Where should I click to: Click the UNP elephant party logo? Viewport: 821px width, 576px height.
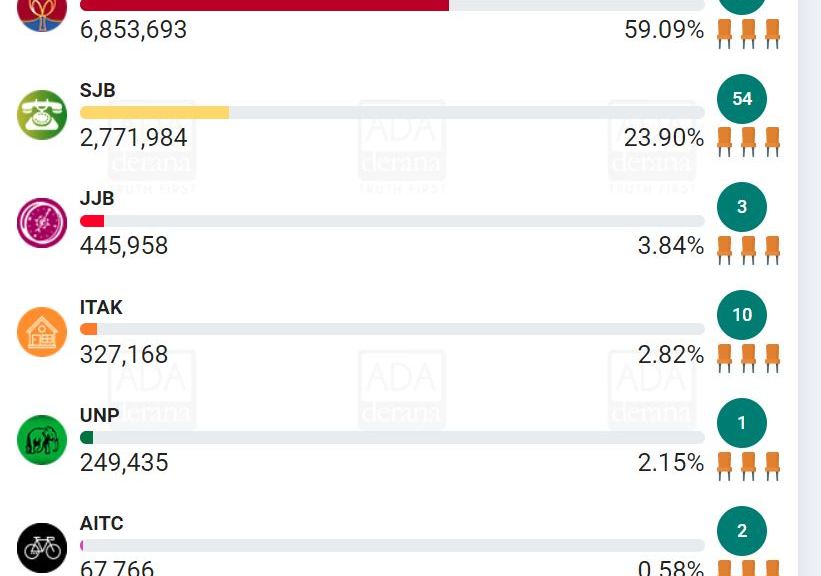[x=42, y=440]
